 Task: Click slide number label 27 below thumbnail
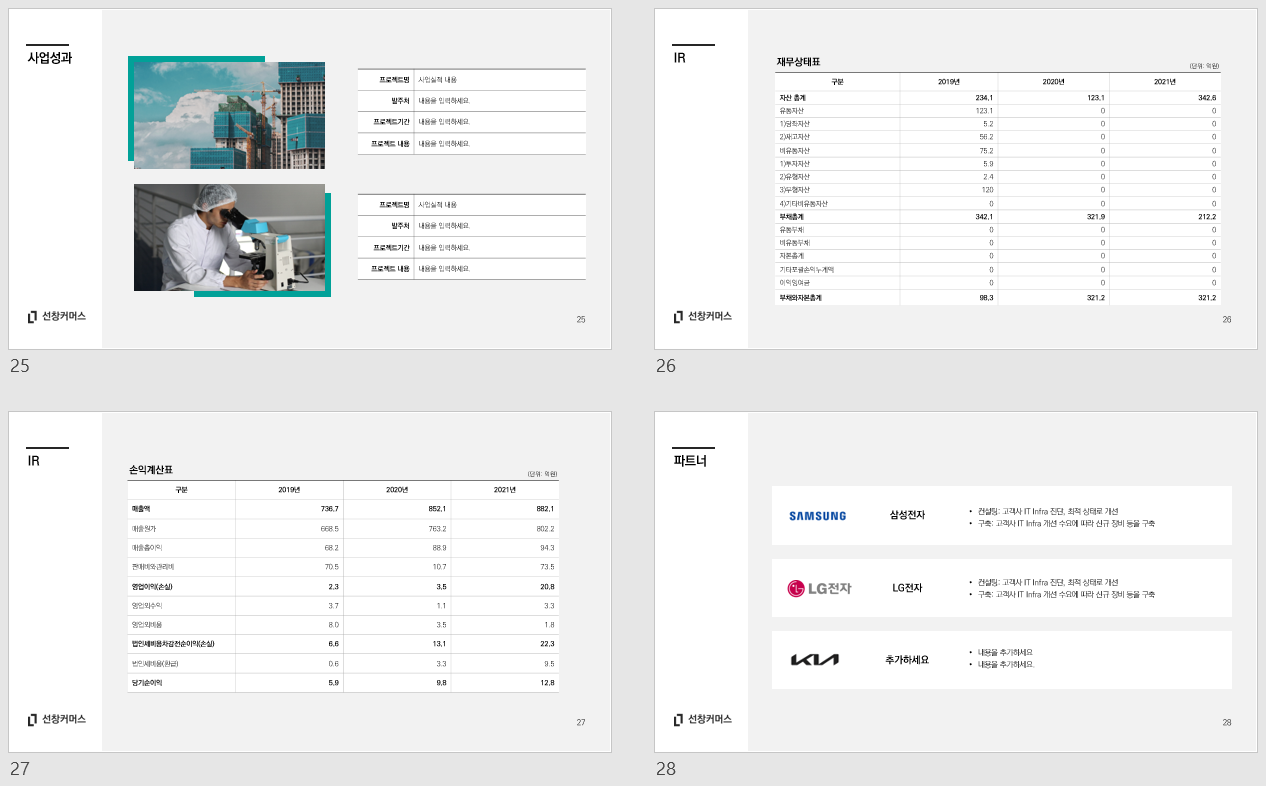coord(20,769)
